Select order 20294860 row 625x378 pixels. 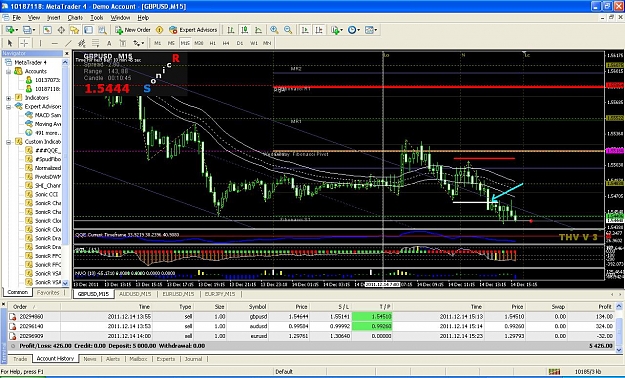[311, 316]
